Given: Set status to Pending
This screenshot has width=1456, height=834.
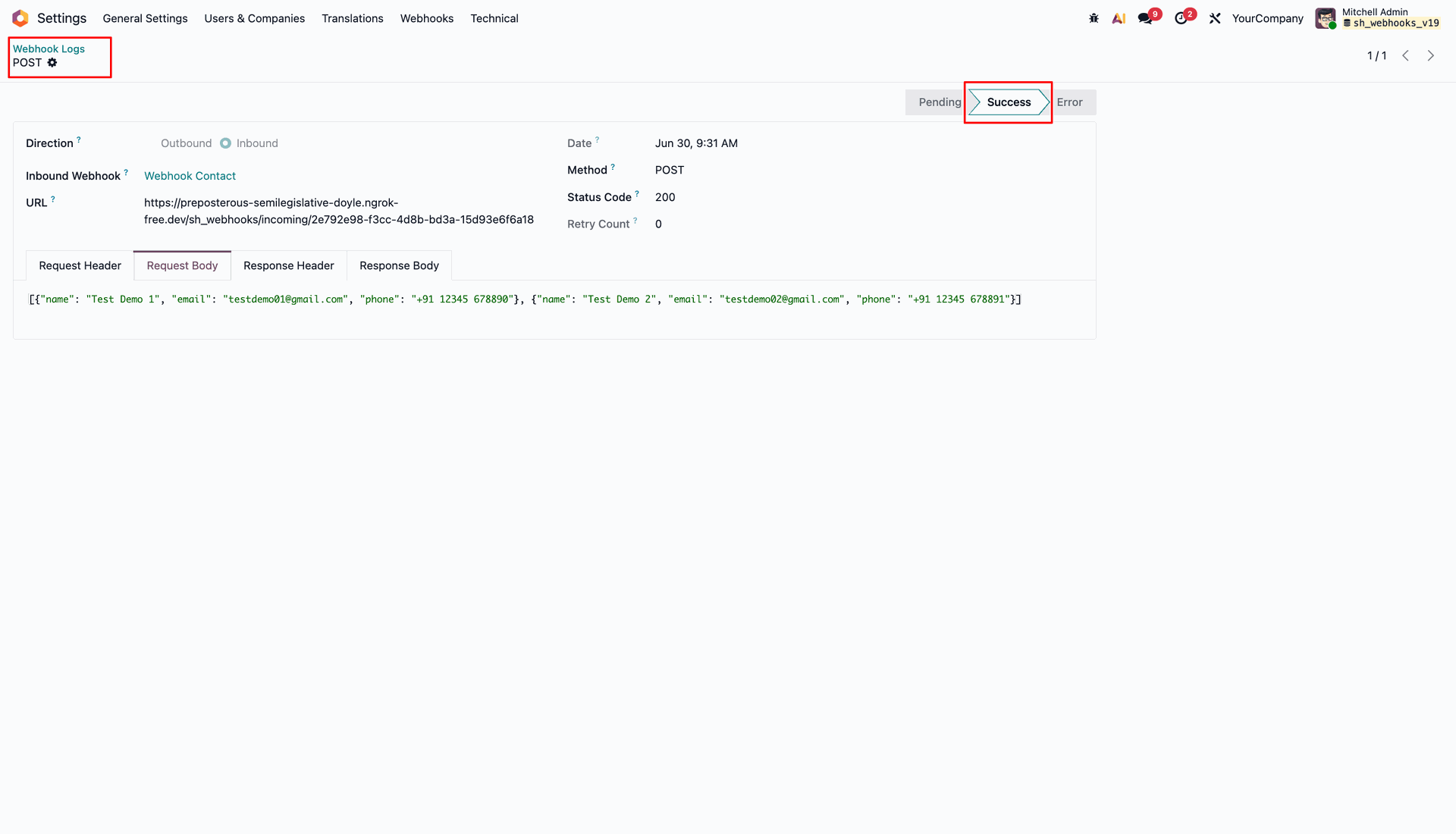Looking at the screenshot, I should click(x=939, y=102).
